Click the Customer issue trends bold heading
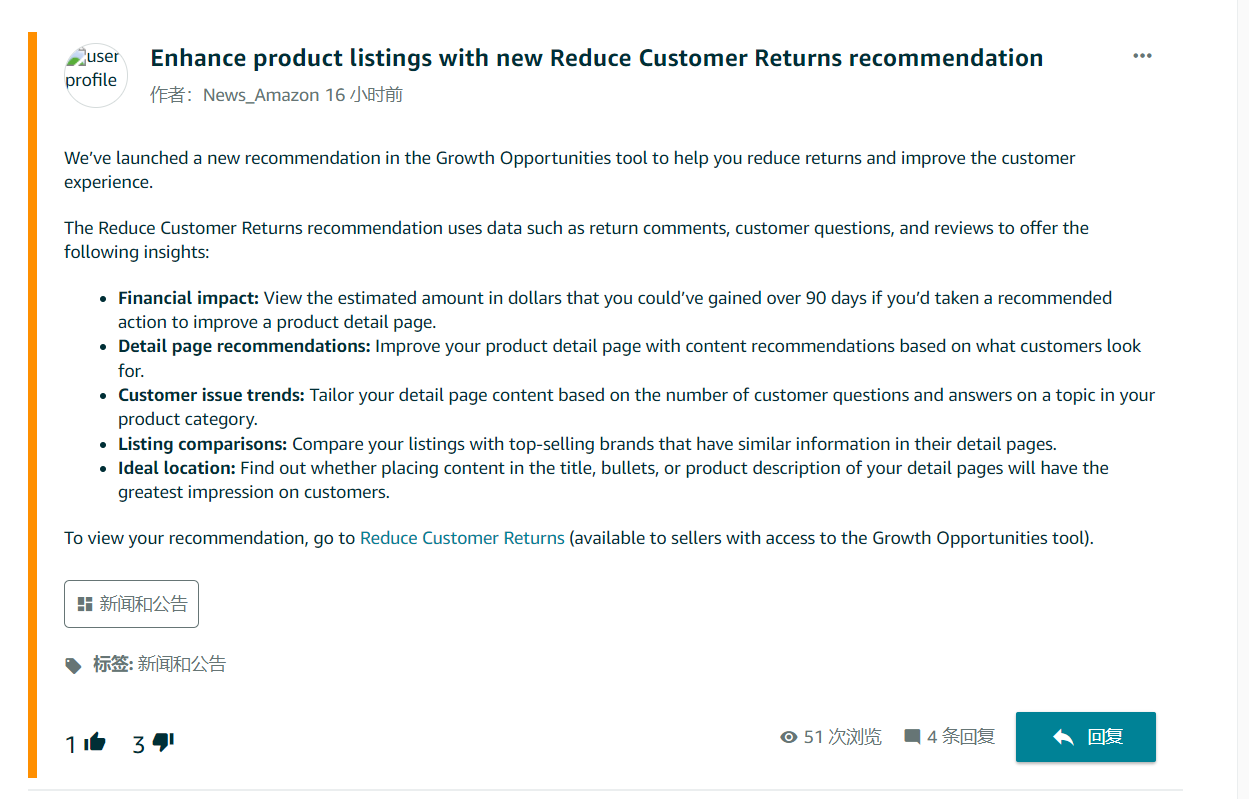This screenshot has height=799, width=1249. click(211, 395)
